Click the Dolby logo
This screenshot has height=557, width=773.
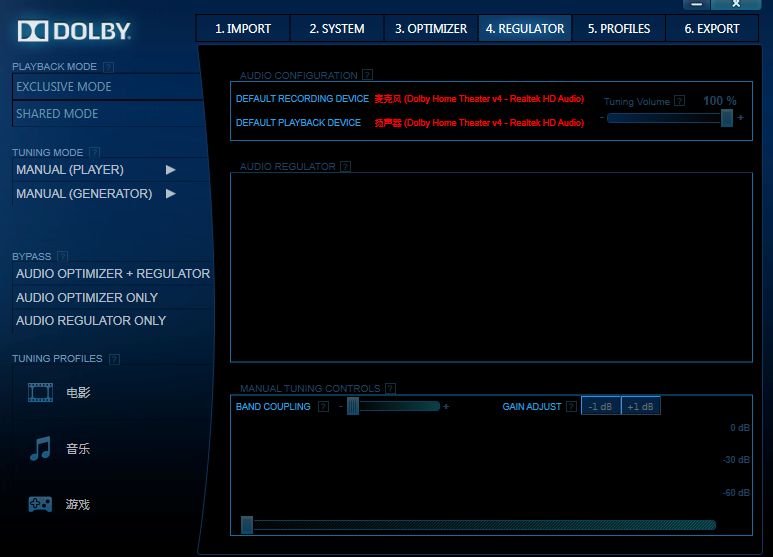74,31
